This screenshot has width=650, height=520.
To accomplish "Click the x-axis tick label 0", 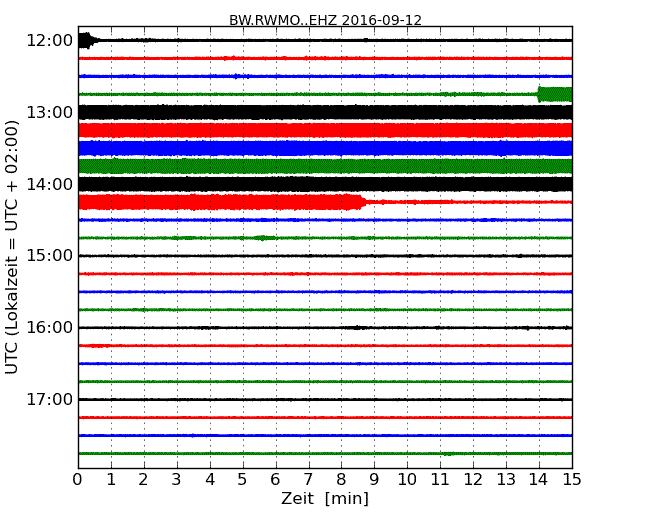I will pyautogui.click(x=78, y=479).
